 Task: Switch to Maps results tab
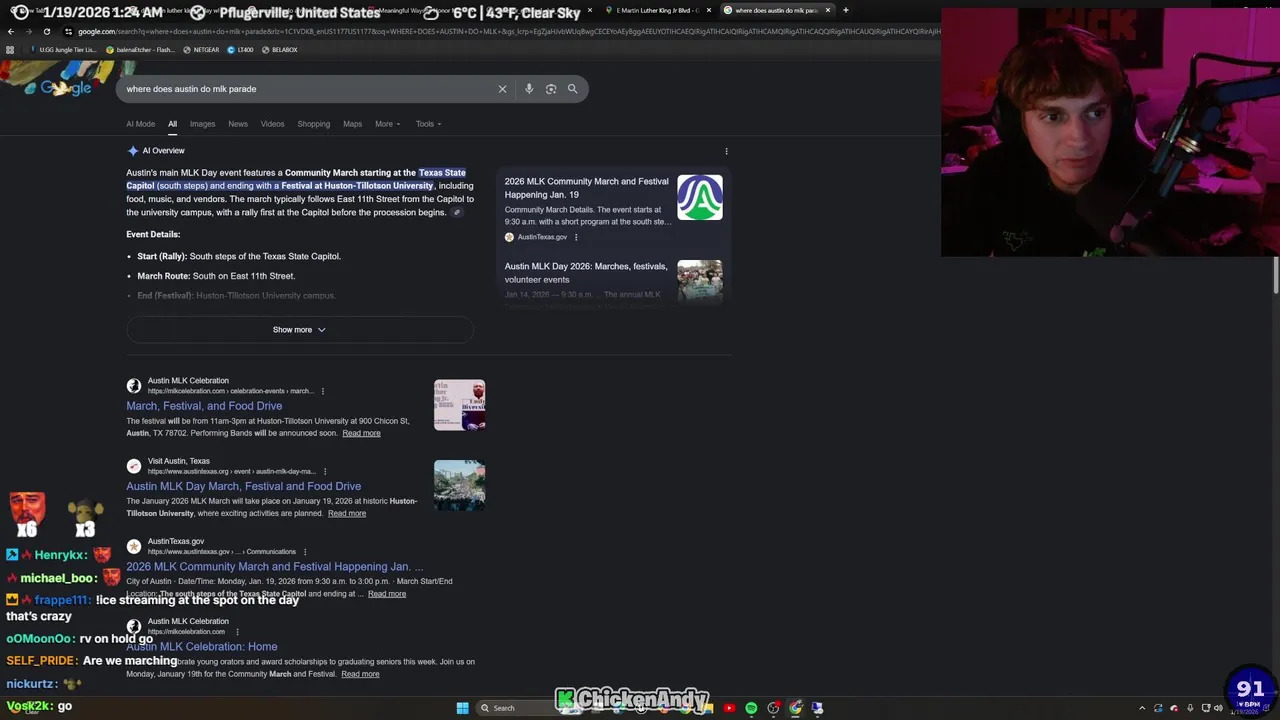352,124
